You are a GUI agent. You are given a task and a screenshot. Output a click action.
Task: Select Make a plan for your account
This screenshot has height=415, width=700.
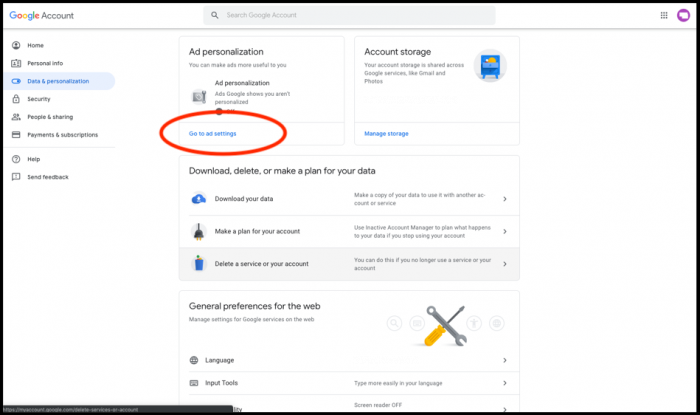349,232
